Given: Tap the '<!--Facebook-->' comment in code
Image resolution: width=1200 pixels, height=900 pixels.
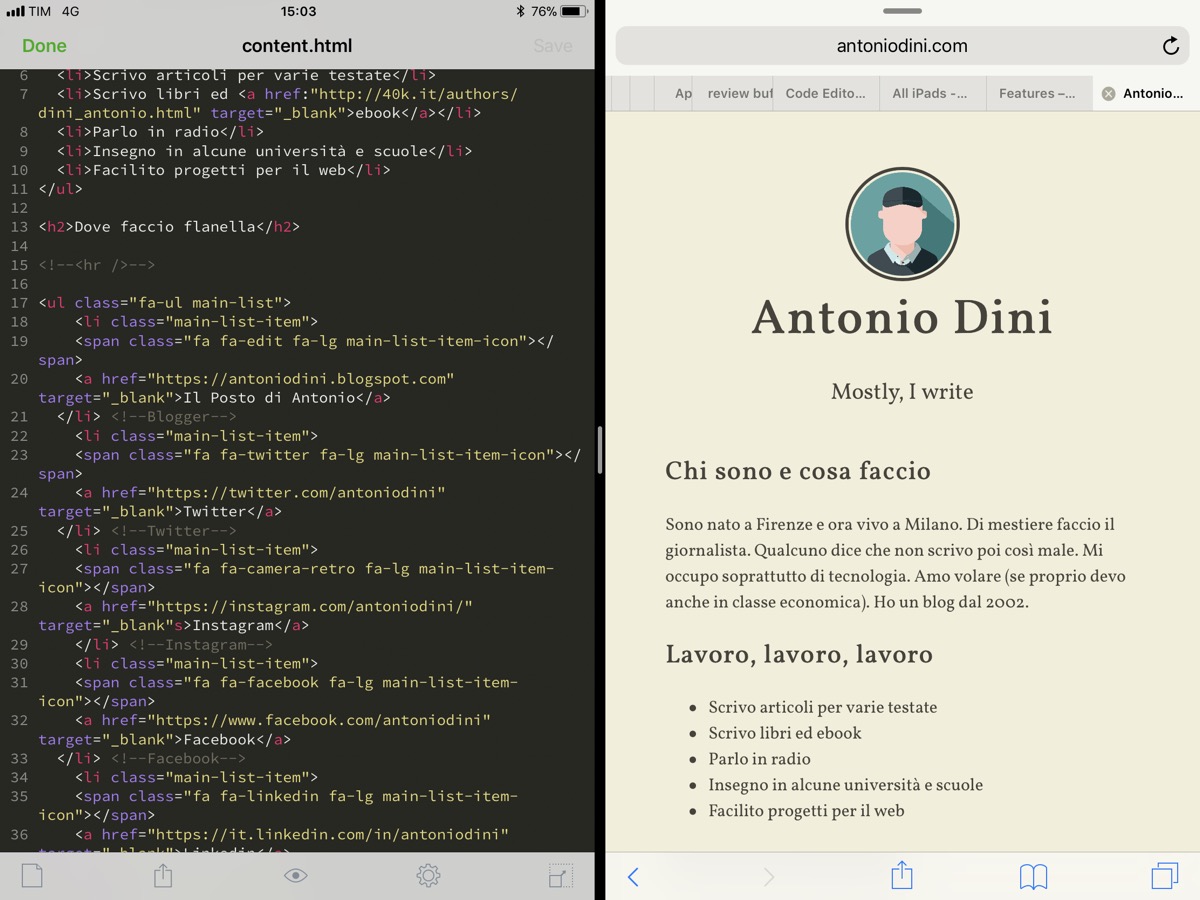Looking at the screenshot, I should [178, 759].
